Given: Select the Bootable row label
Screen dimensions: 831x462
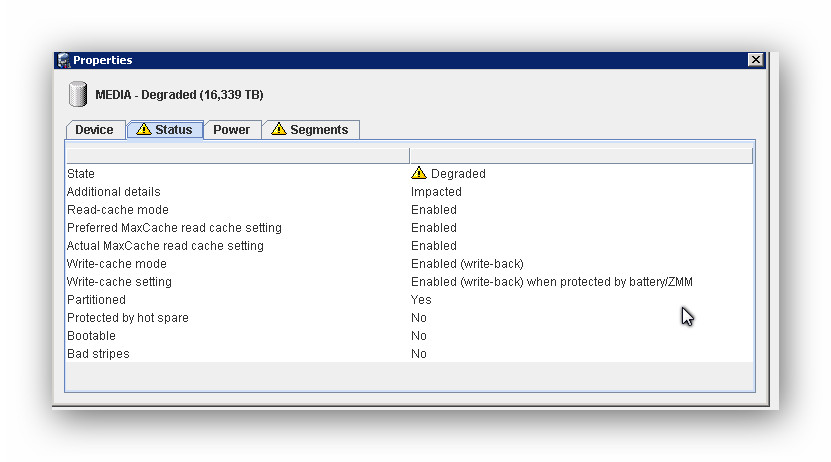Looking at the screenshot, I should point(91,336).
